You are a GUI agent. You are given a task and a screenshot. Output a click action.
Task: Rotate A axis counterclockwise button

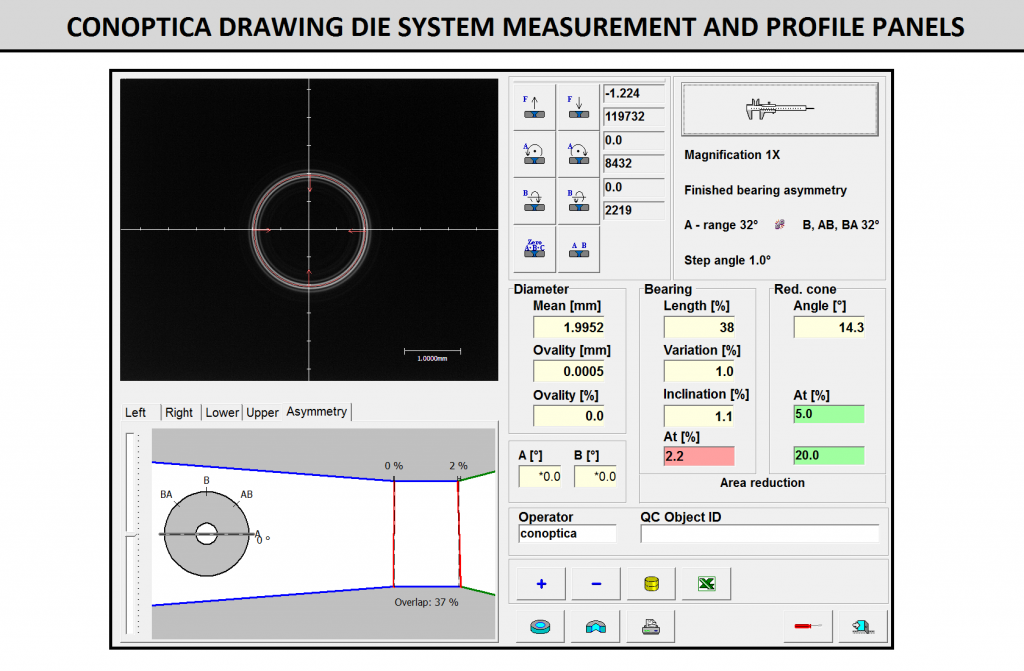534,153
